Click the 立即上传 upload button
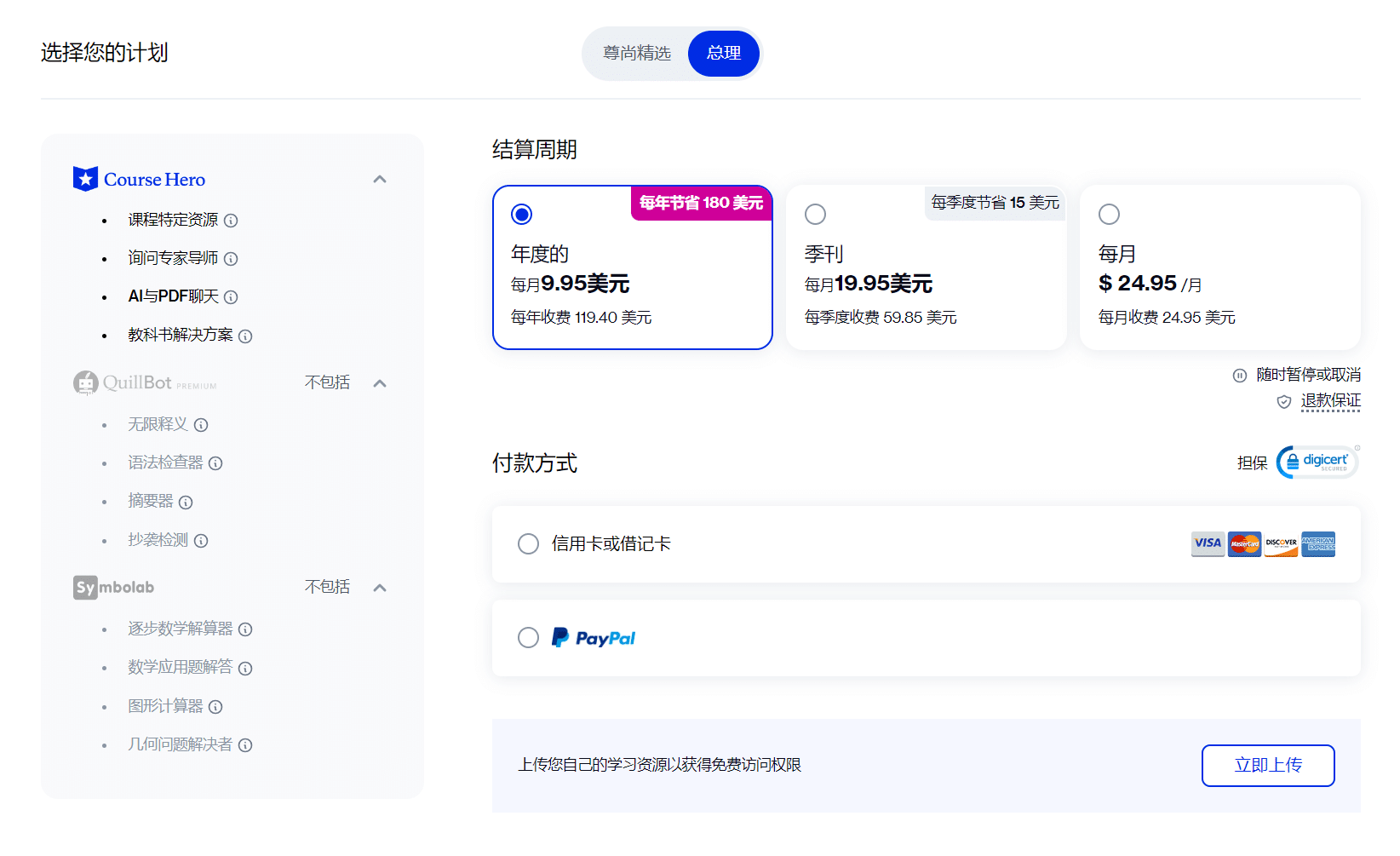The height and width of the screenshot is (856, 1400). (x=1268, y=765)
